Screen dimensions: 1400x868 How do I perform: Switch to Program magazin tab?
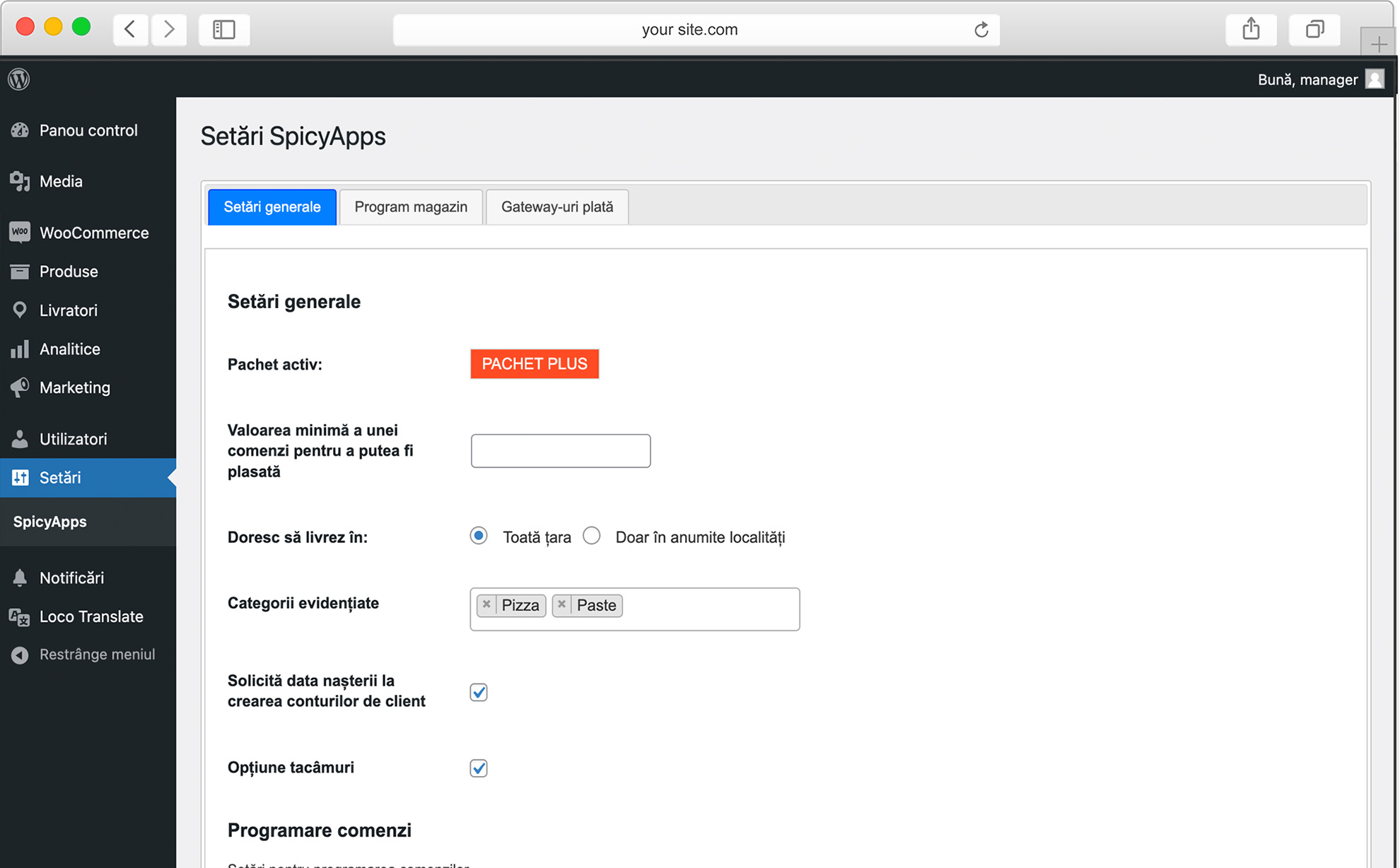pyautogui.click(x=411, y=207)
